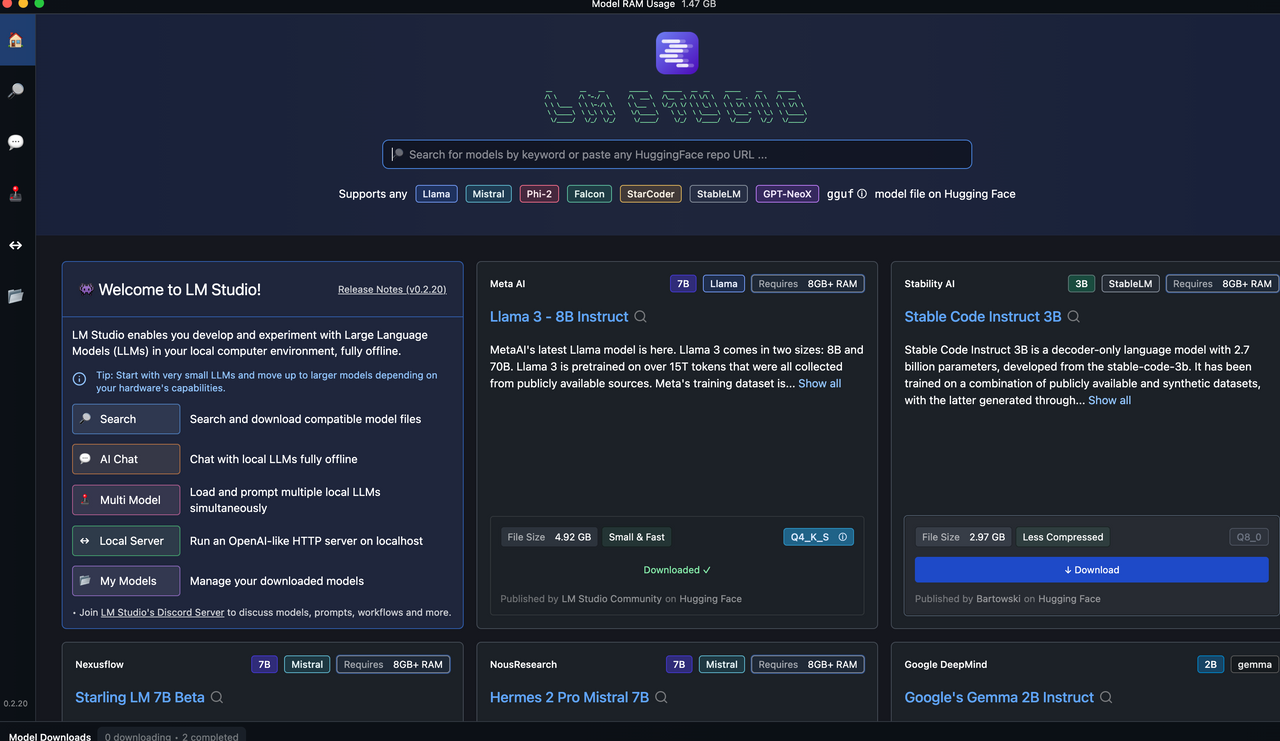Click the My Models button in Welcome panel
Screen dimensions: 1280x741
click(x=126, y=581)
